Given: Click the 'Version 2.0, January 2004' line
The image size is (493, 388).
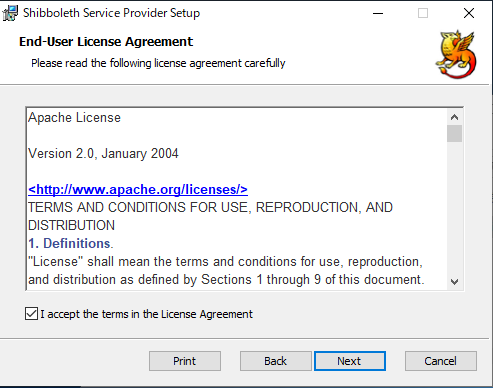Looking at the screenshot, I should tap(103, 153).
